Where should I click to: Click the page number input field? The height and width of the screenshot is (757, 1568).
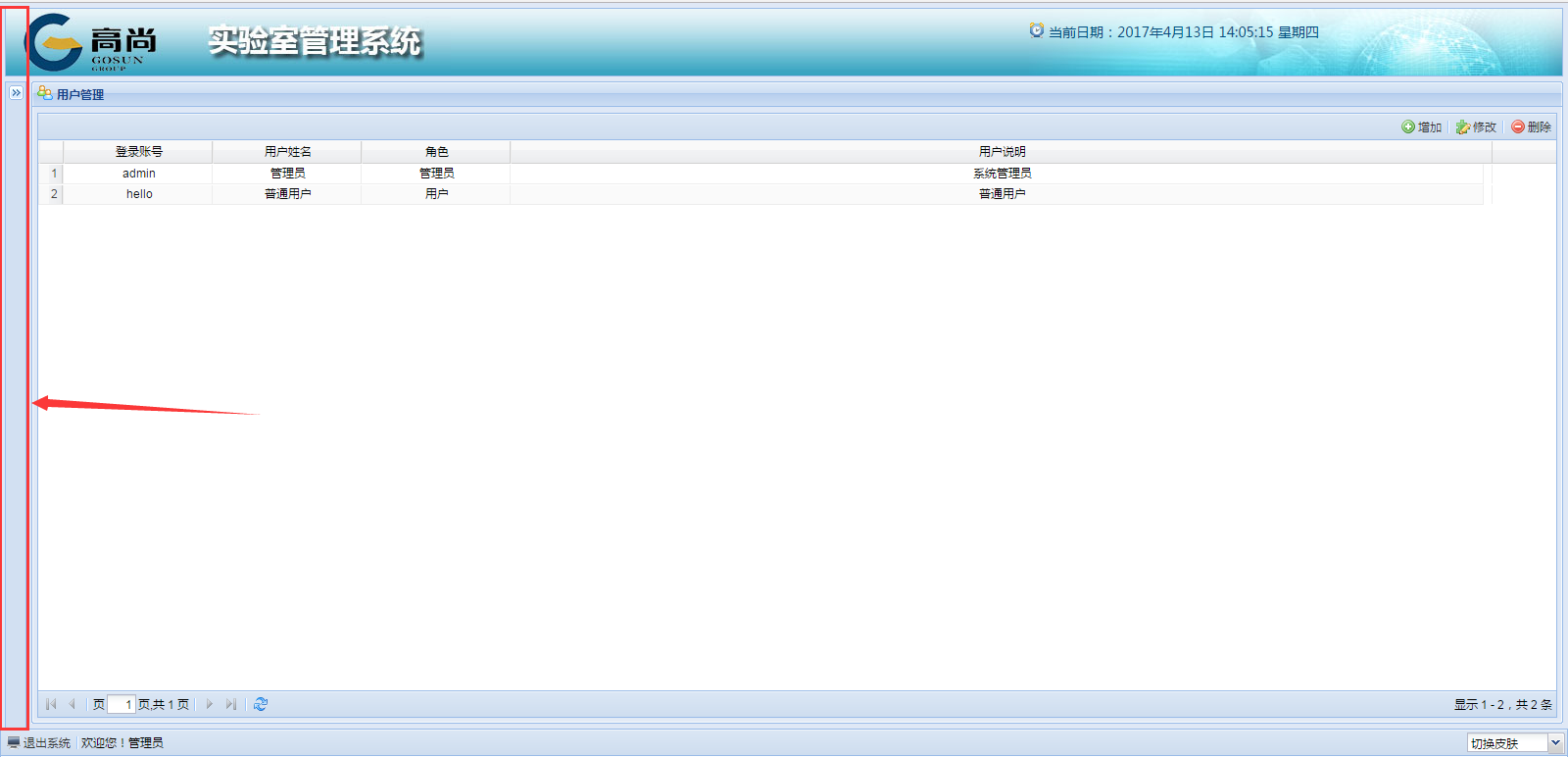(x=121, y=704)
